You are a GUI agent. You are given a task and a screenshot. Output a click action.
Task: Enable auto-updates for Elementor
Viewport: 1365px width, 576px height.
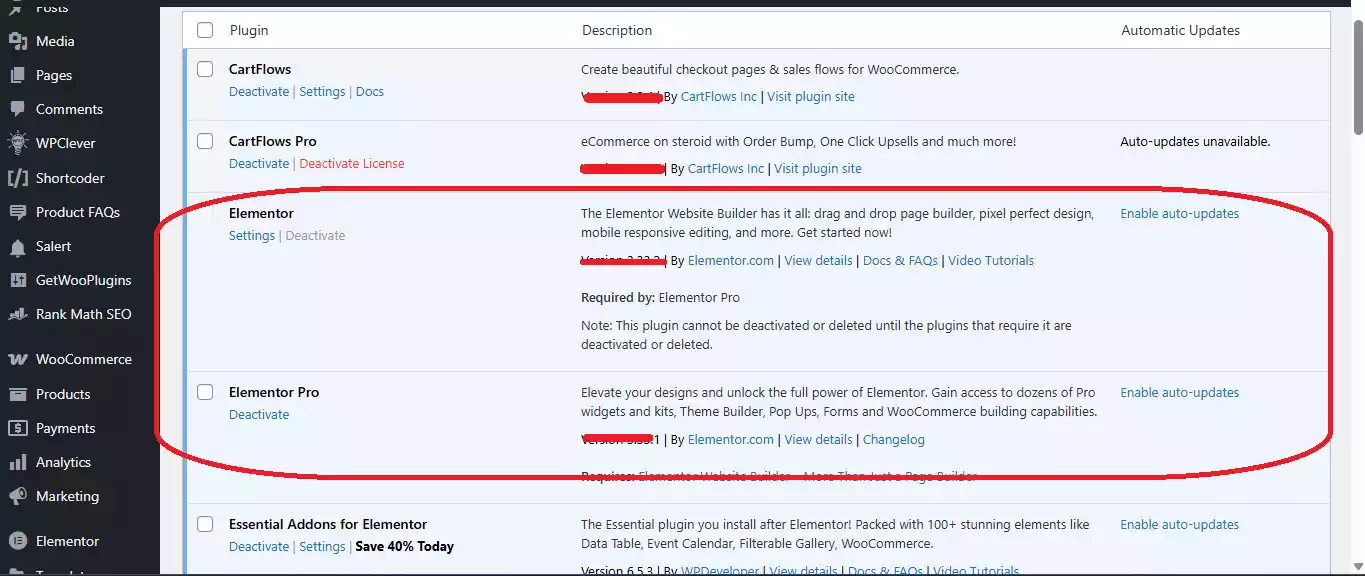pos(1179,213)
